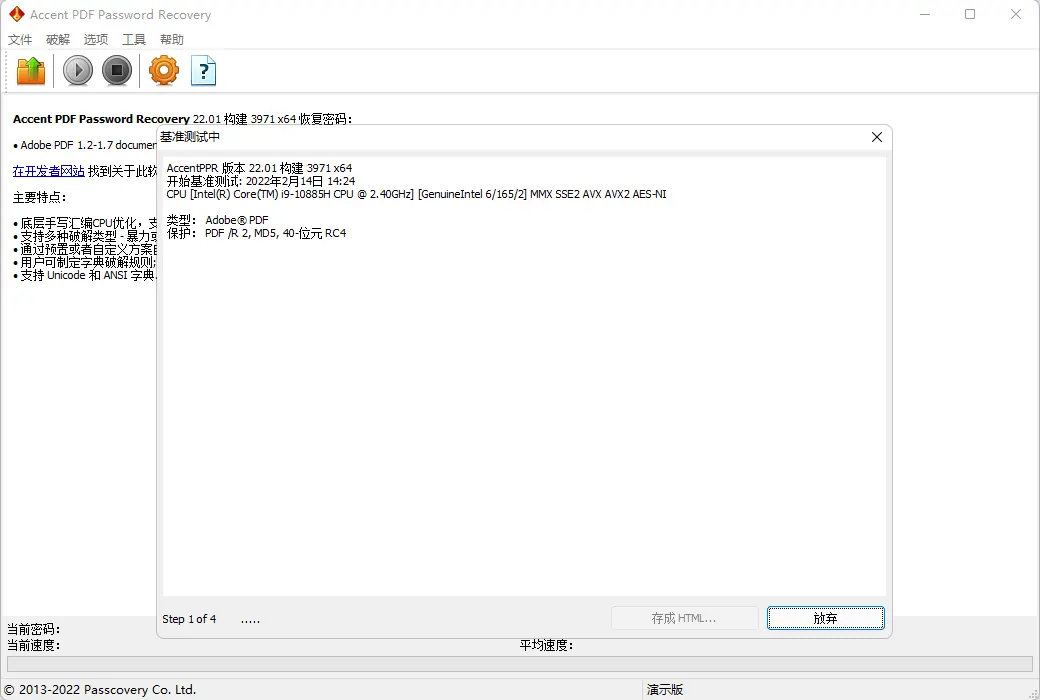1040x700 pixels.
Task: Open the 帮助 menu
Action: click(x=172, y=40)
